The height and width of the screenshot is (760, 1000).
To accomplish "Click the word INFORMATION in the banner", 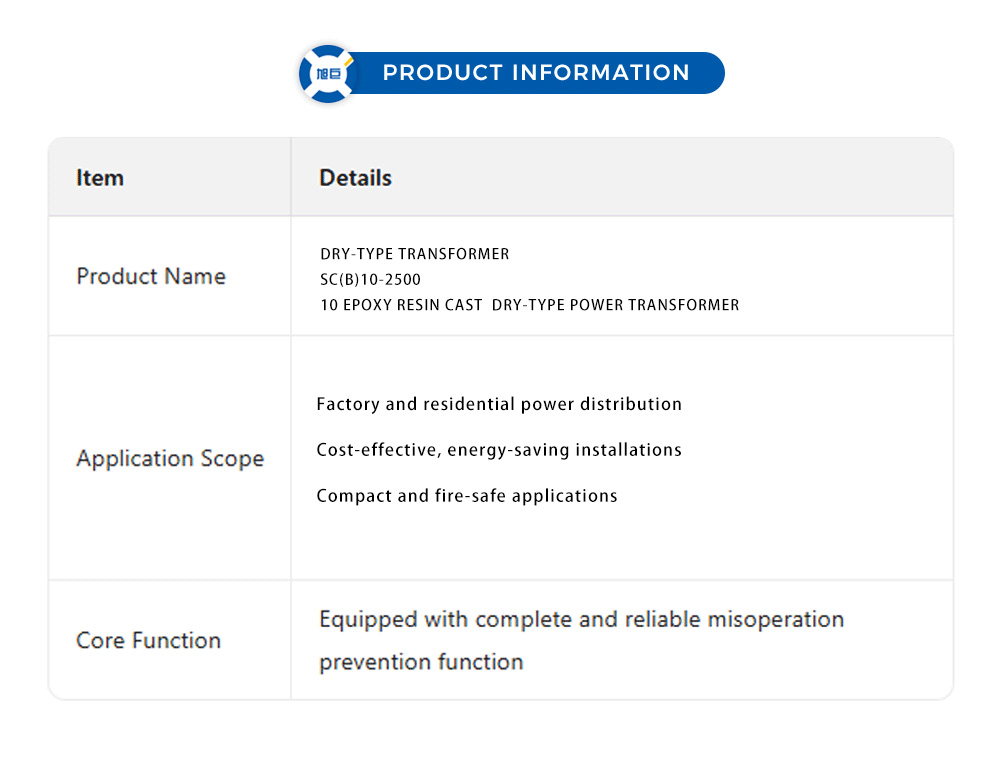I will point(601,73).
